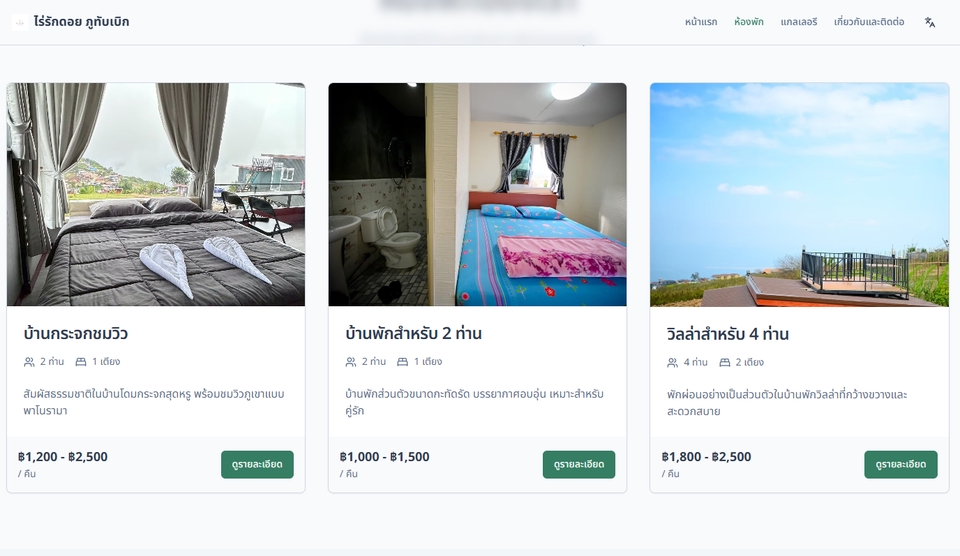Click the bed icon on วิลล่าสำหรับ 4 ท่าน card

click(x=725, y=363)
